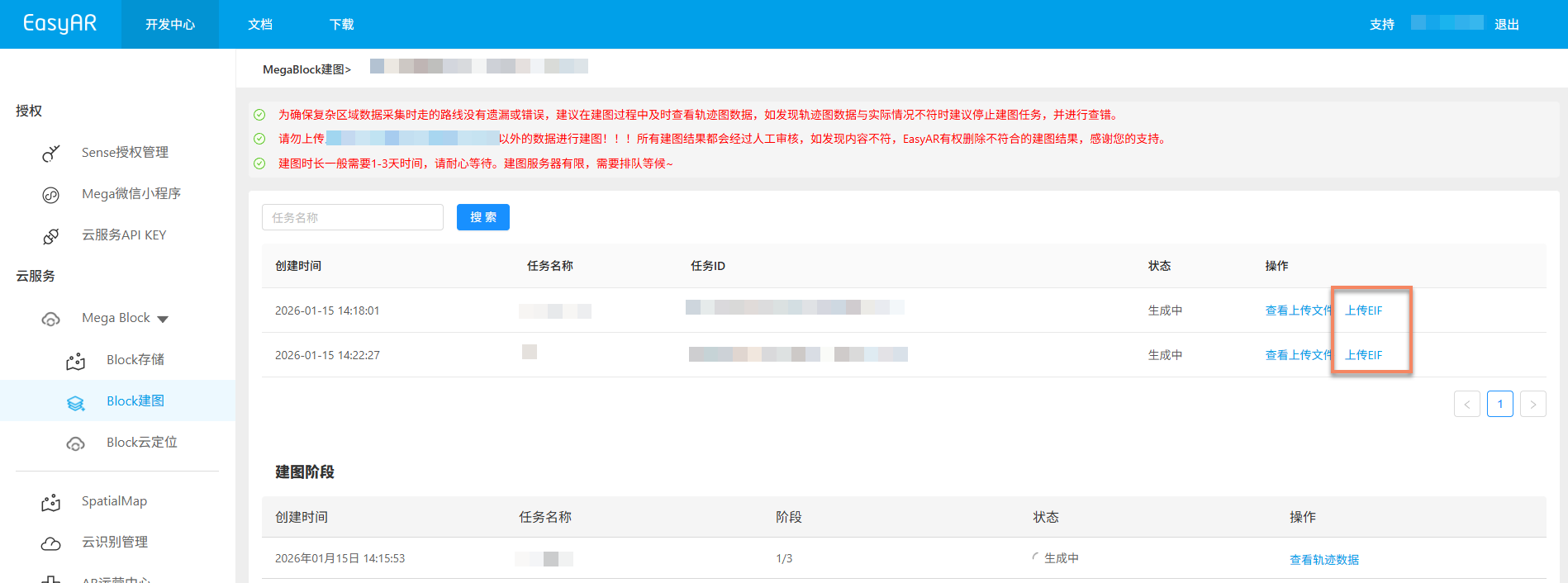Image resolution: width=1568 pixels, height=583 pixels.
Task: Click the SpatialMap sidebar icon
Action: click(x=51, y=502)
